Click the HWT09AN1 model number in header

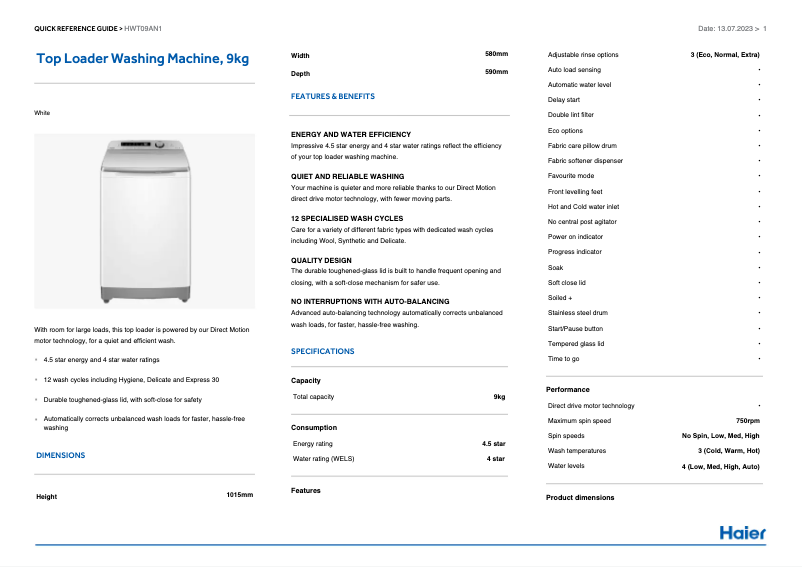143,28
